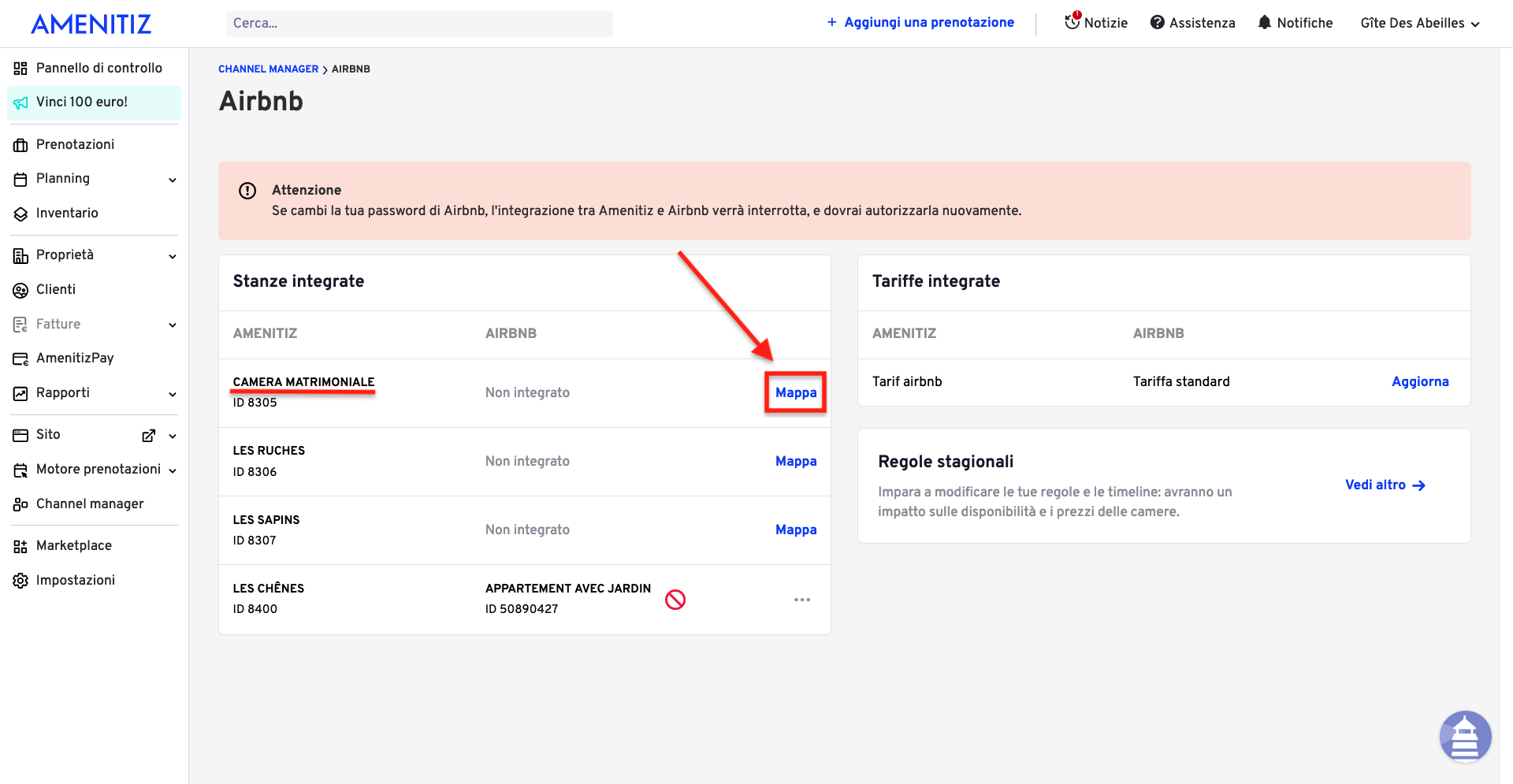Click the Channel manager sidebar label

tap(90, 503)
